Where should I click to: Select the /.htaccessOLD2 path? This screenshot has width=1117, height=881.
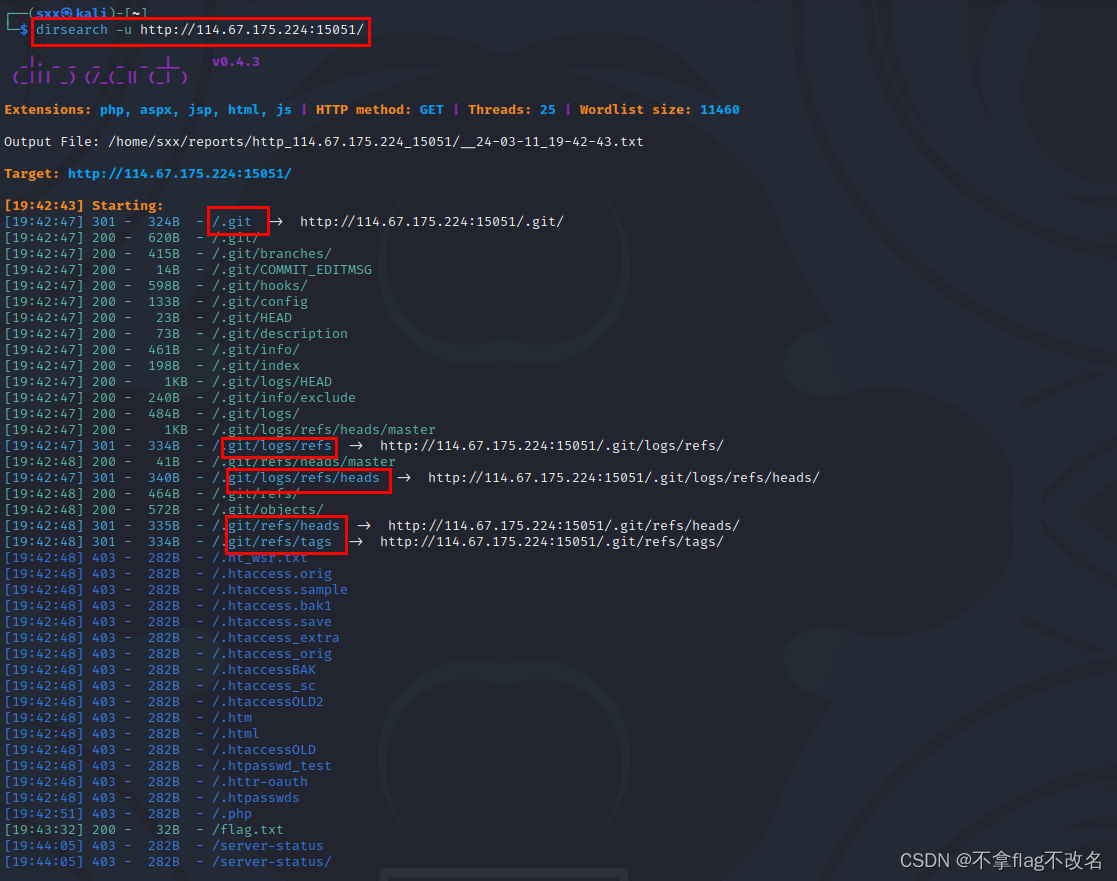267,702
